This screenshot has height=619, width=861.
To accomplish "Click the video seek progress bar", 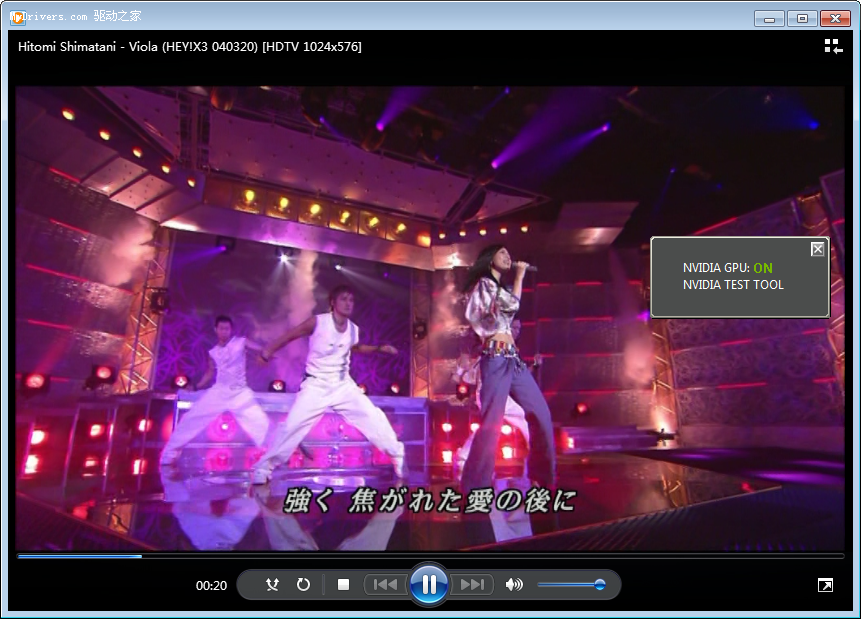I will point(430,556).
